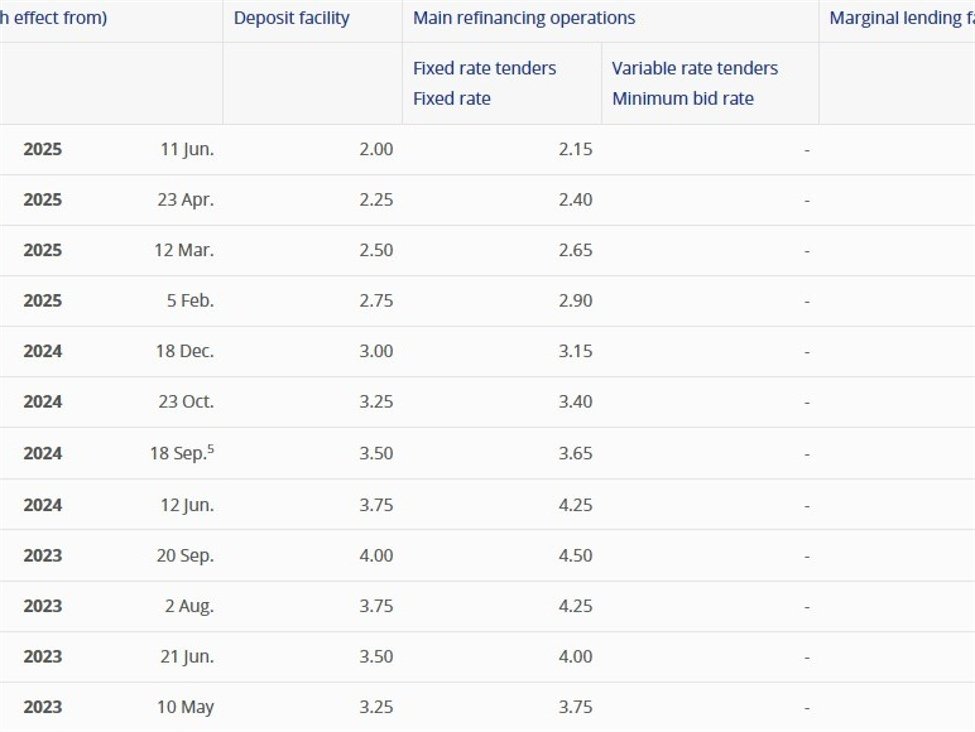Select the 2 Aug. date cell

point(188,606)
